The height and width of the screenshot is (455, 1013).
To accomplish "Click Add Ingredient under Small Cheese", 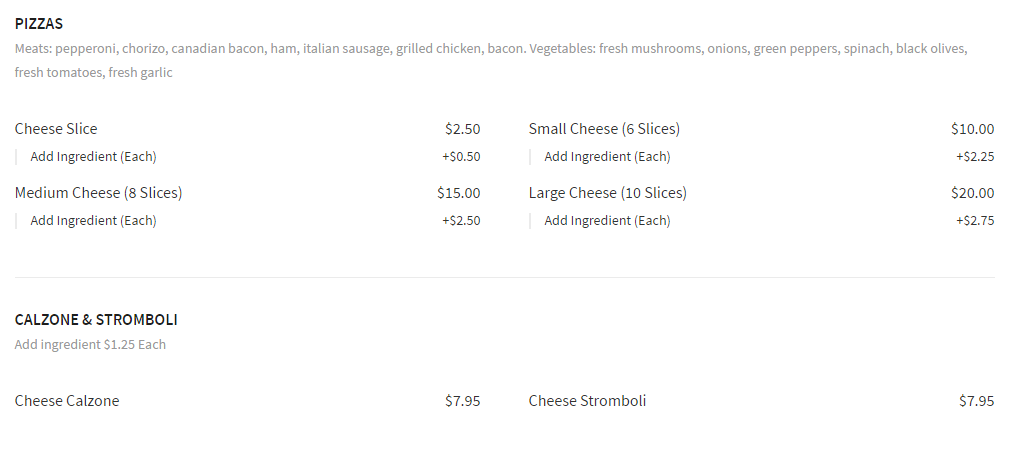I will point(607,157).
